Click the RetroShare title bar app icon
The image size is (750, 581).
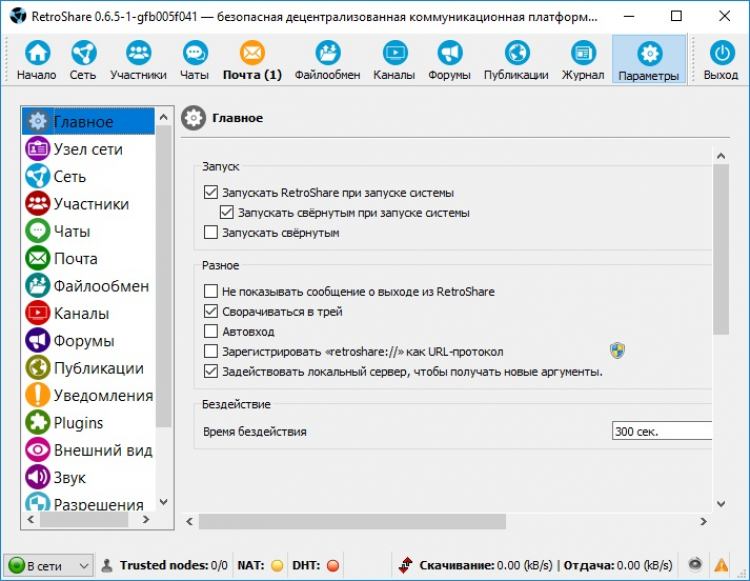coord(18,16)
